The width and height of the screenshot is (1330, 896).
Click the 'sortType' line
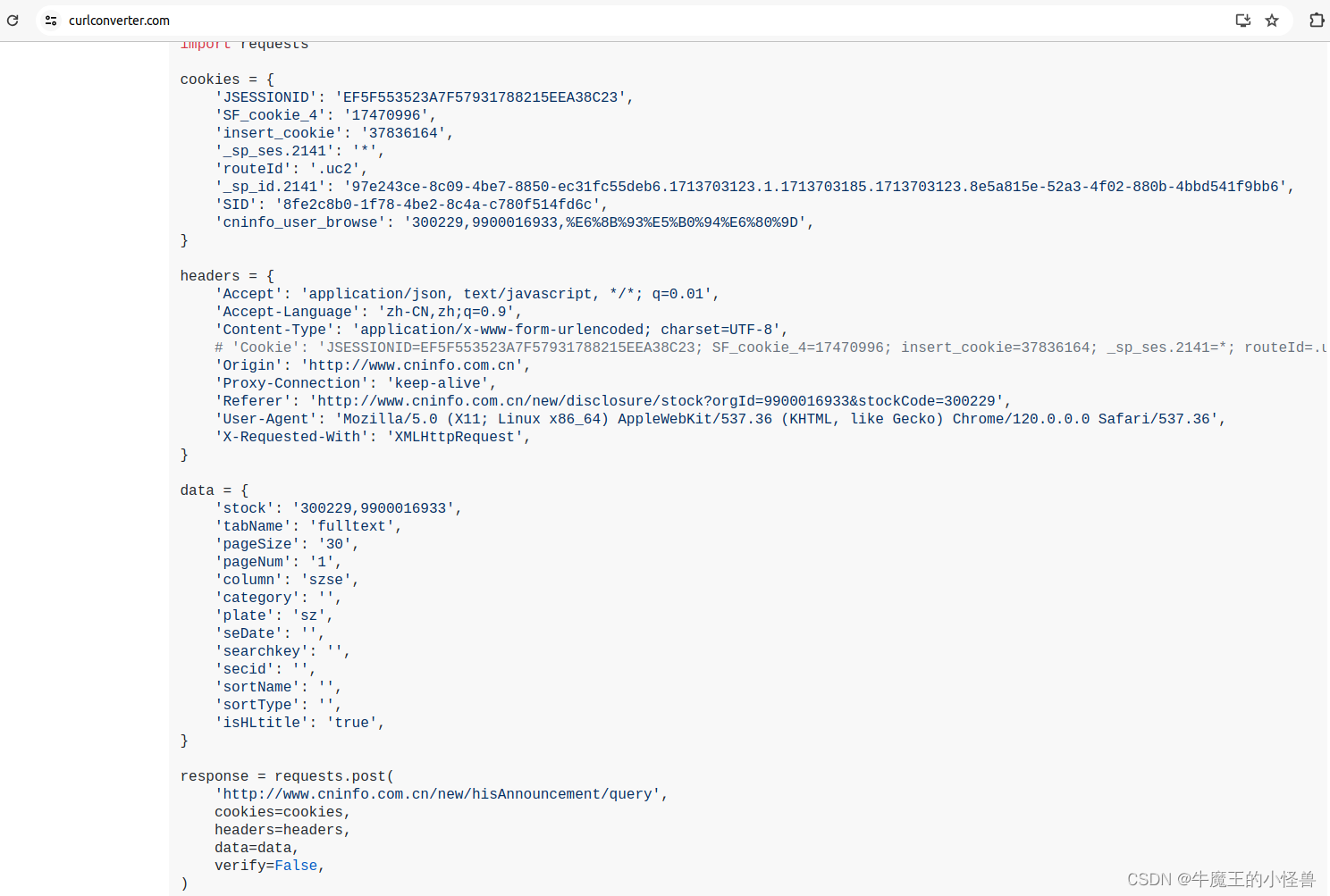[x=278, y=705]
